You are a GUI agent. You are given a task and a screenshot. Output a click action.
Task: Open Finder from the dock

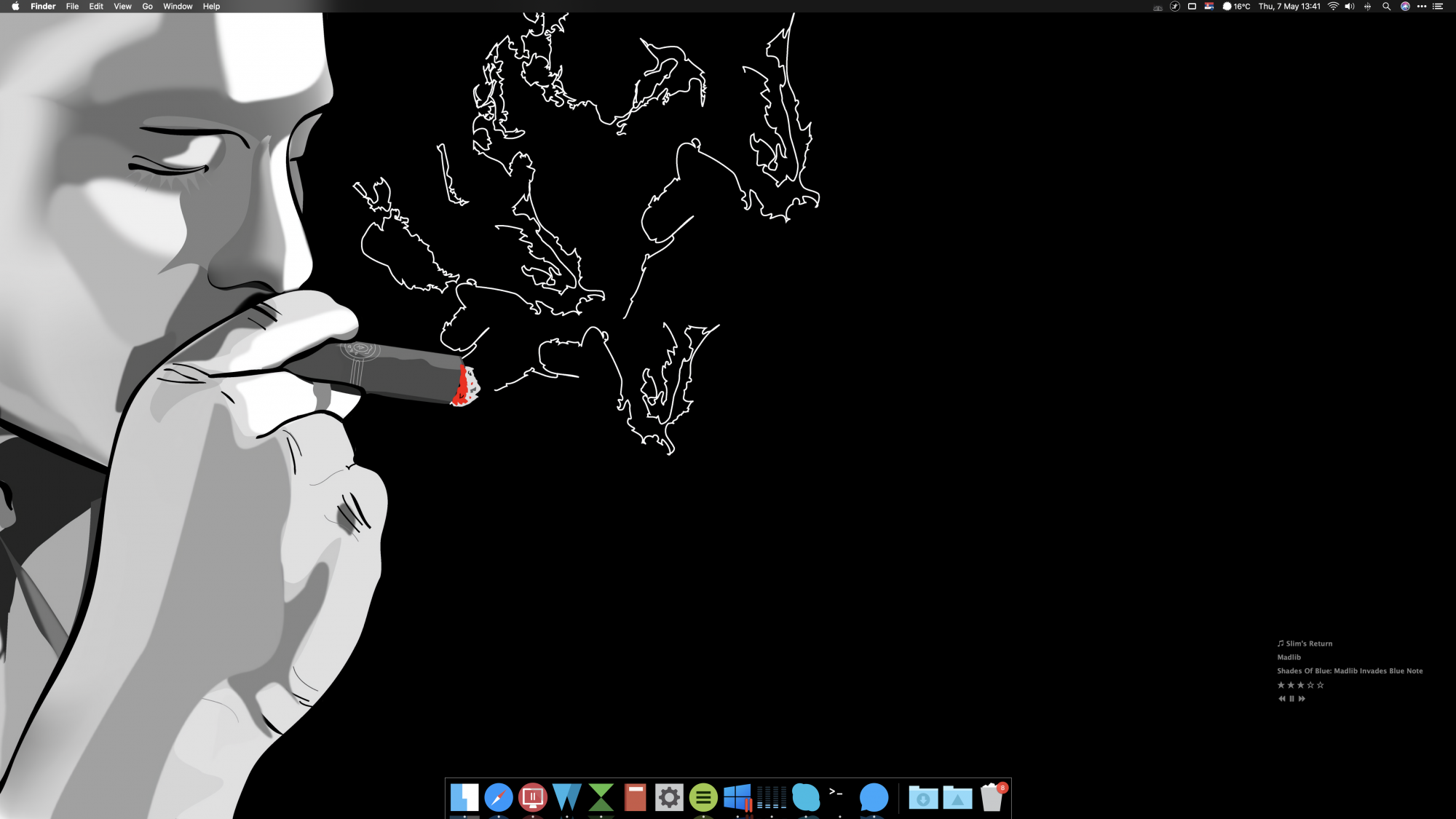[464, 797]
